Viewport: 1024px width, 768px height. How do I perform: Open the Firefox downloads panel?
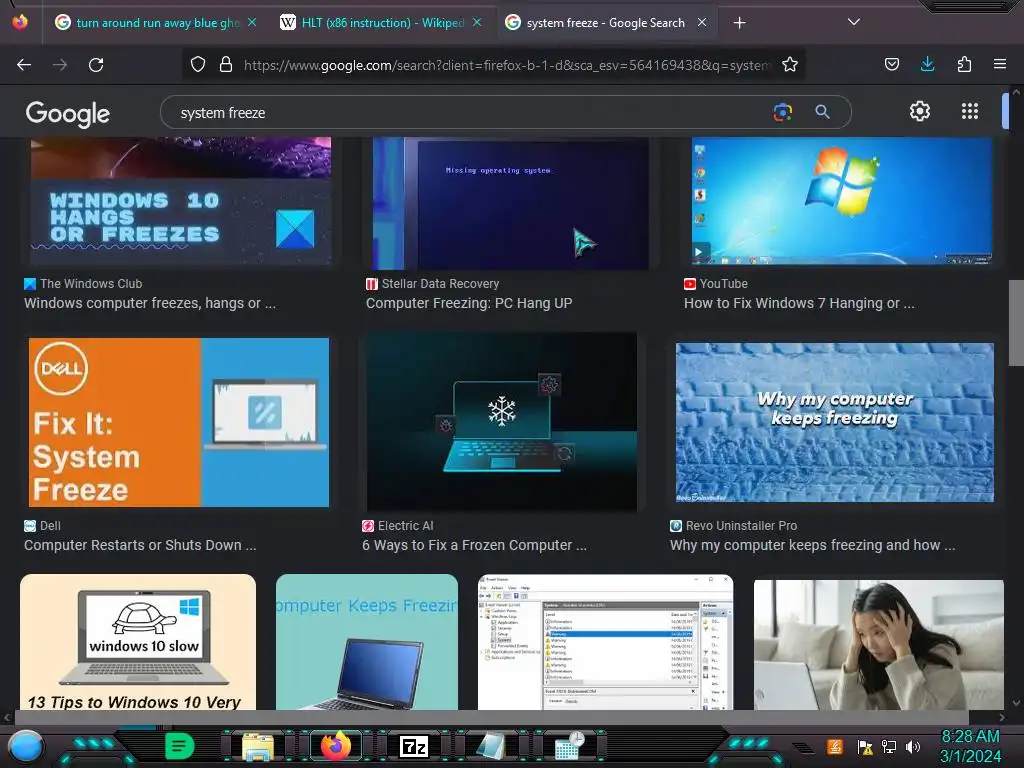tap(927, 64)
